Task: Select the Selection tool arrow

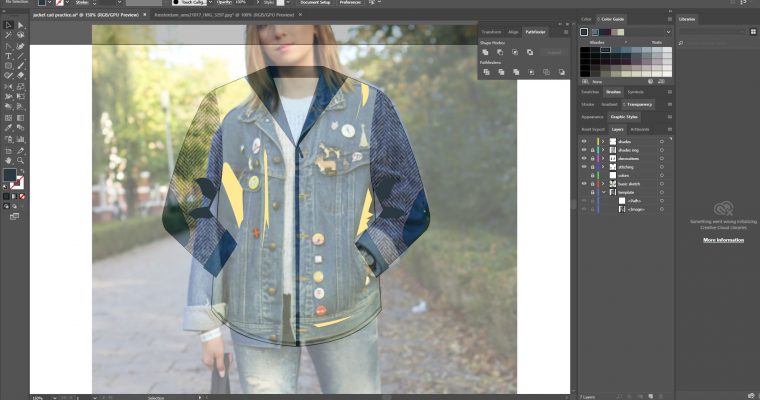Action: point(8,25)
